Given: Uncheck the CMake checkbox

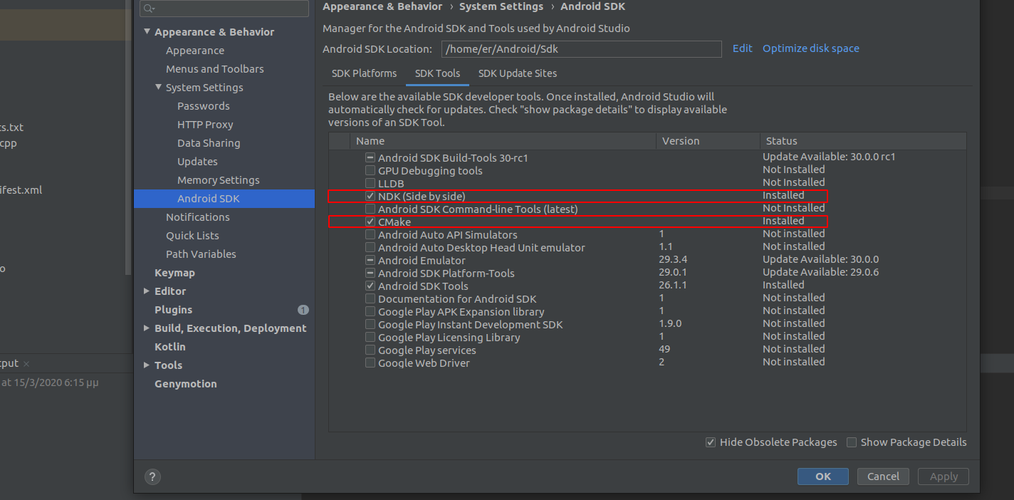Looking at the screenshot, I should coord(370,222).
